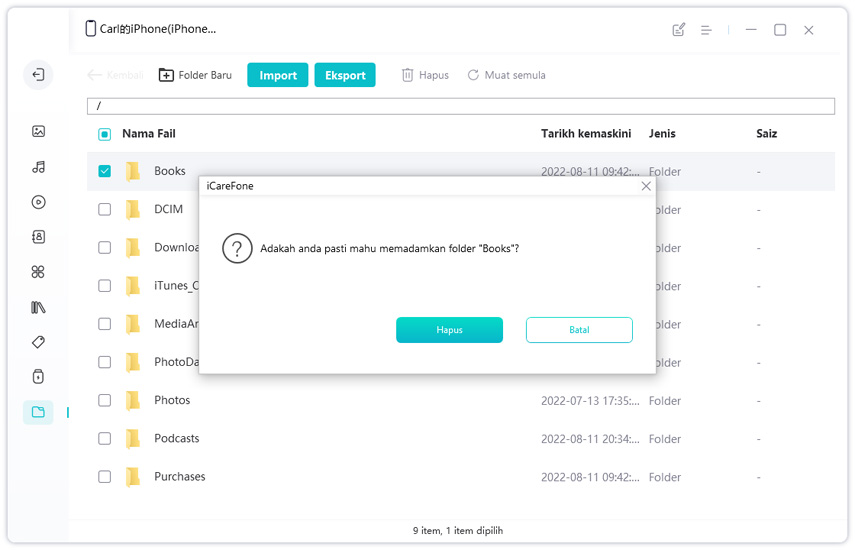Open the Bookmarks tag icon in sidebar
The height and width of the screenshot is (550, 855).
click(x=38, y=342)
